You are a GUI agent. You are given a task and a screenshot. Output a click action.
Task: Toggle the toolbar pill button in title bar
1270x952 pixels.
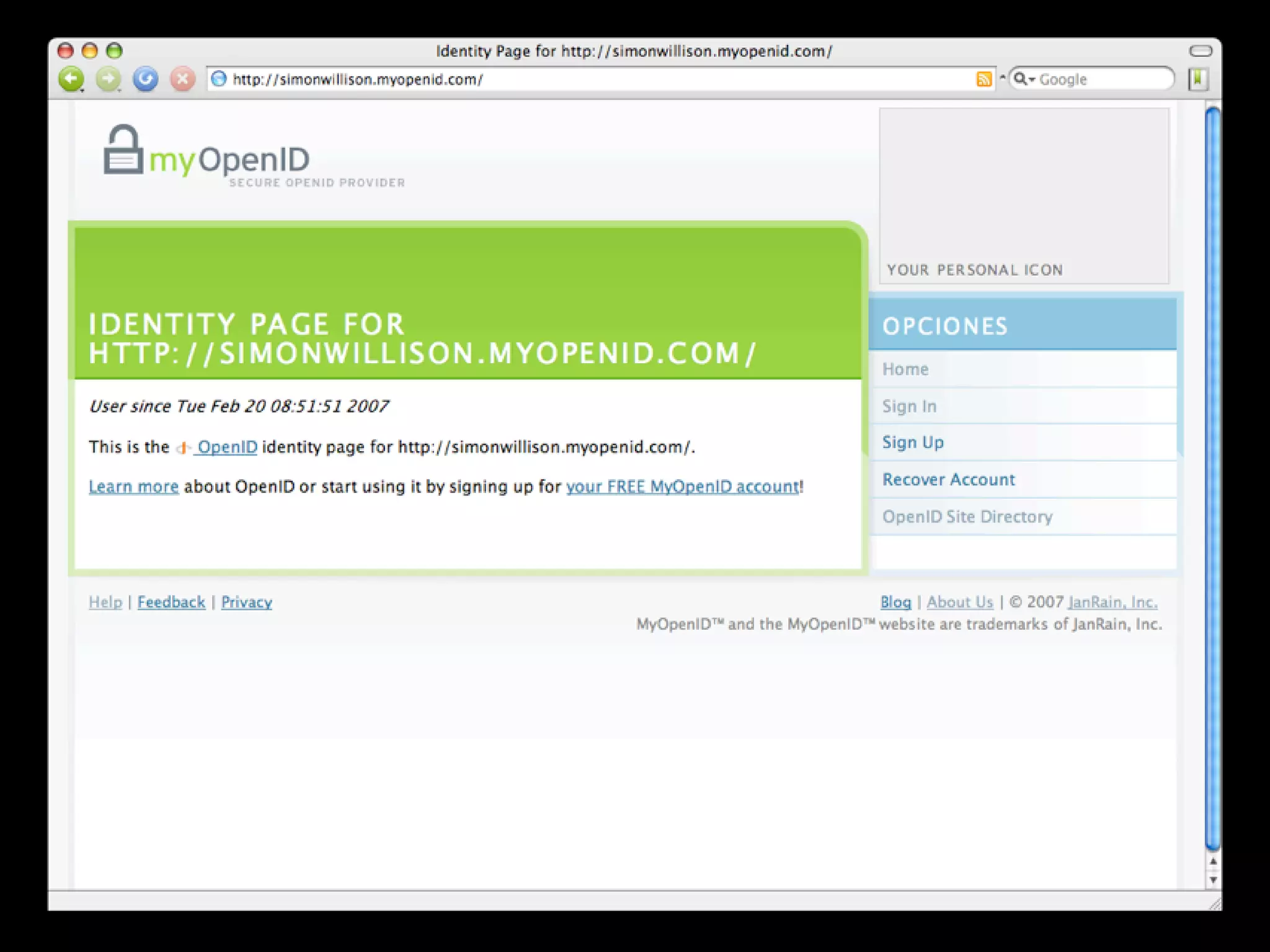click(x=1201, y=51)
